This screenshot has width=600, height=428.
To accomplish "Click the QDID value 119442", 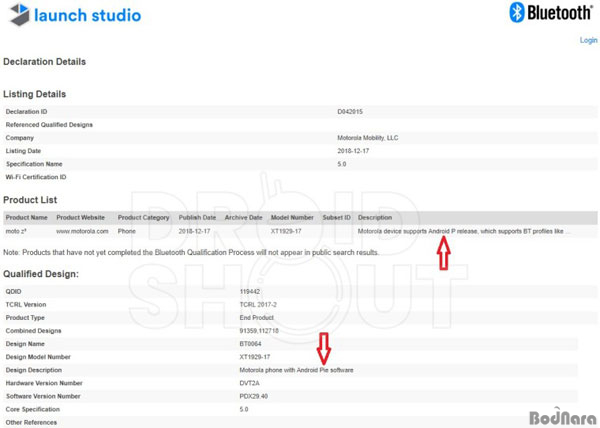I will [249, 291].
